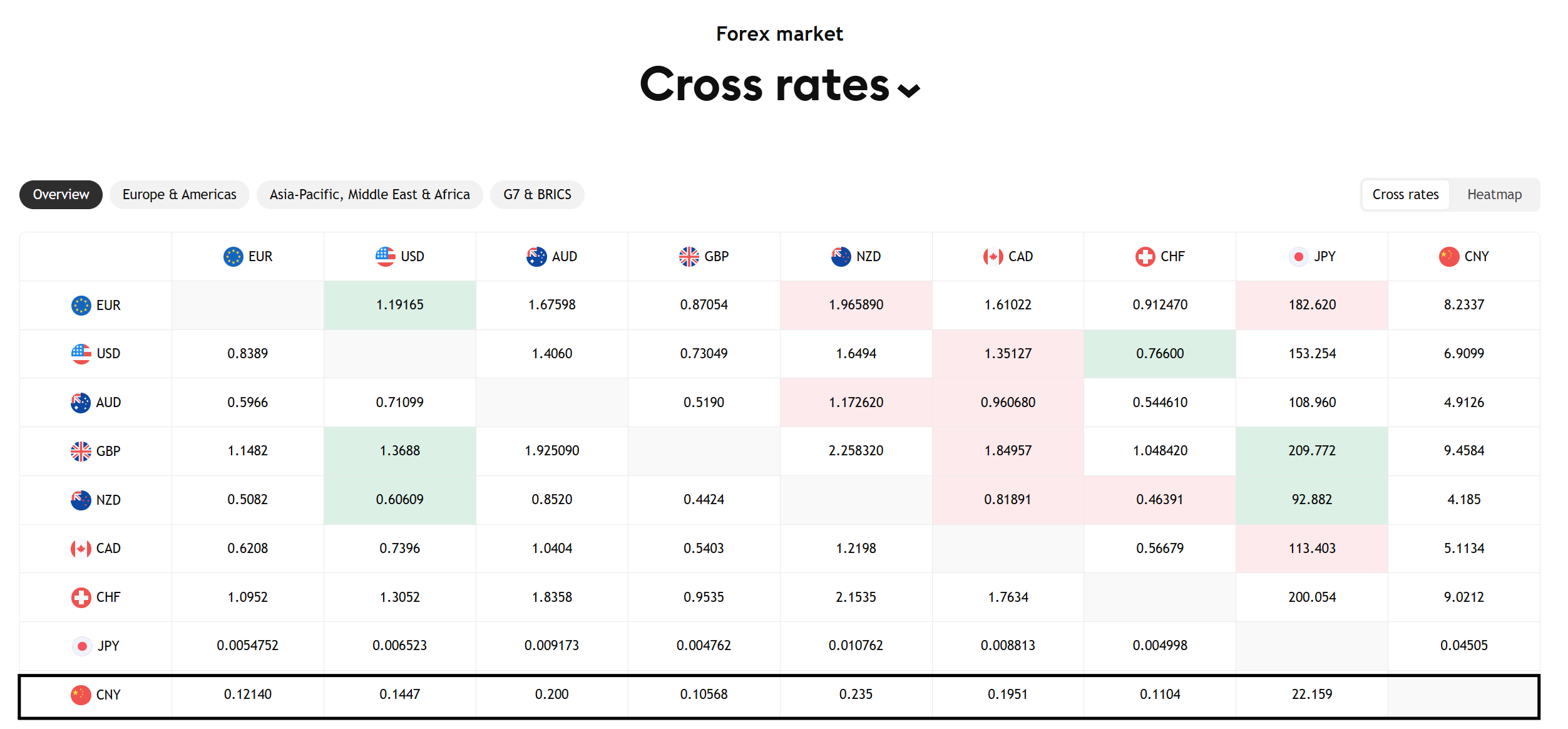This screenshot has width=1568, height=729.
Task: Expand the Cross rates title dropdown chevron
Action: pos(908,91)
